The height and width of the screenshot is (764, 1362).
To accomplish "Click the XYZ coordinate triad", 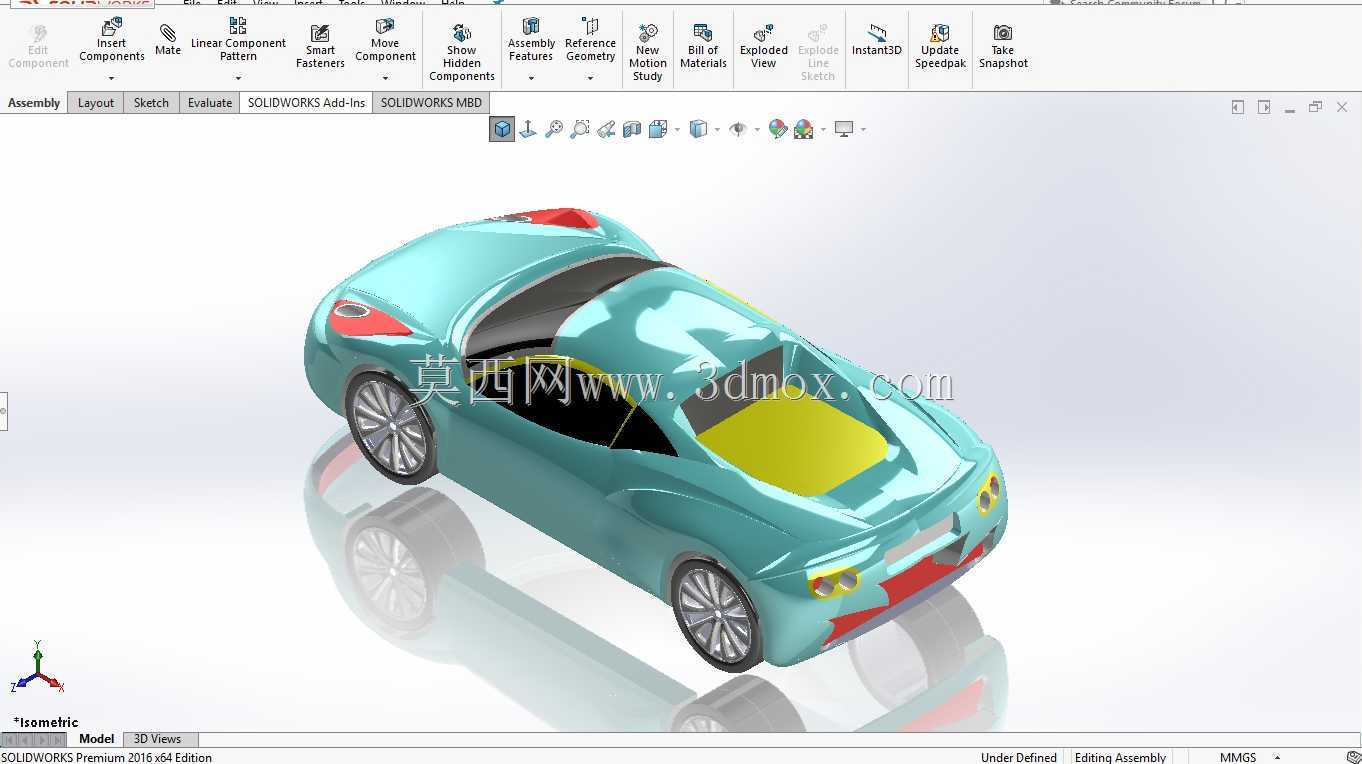I will 37,668.
